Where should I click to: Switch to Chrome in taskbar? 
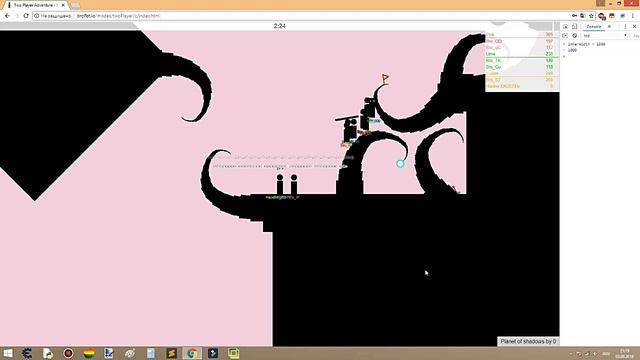coord(192,353)
